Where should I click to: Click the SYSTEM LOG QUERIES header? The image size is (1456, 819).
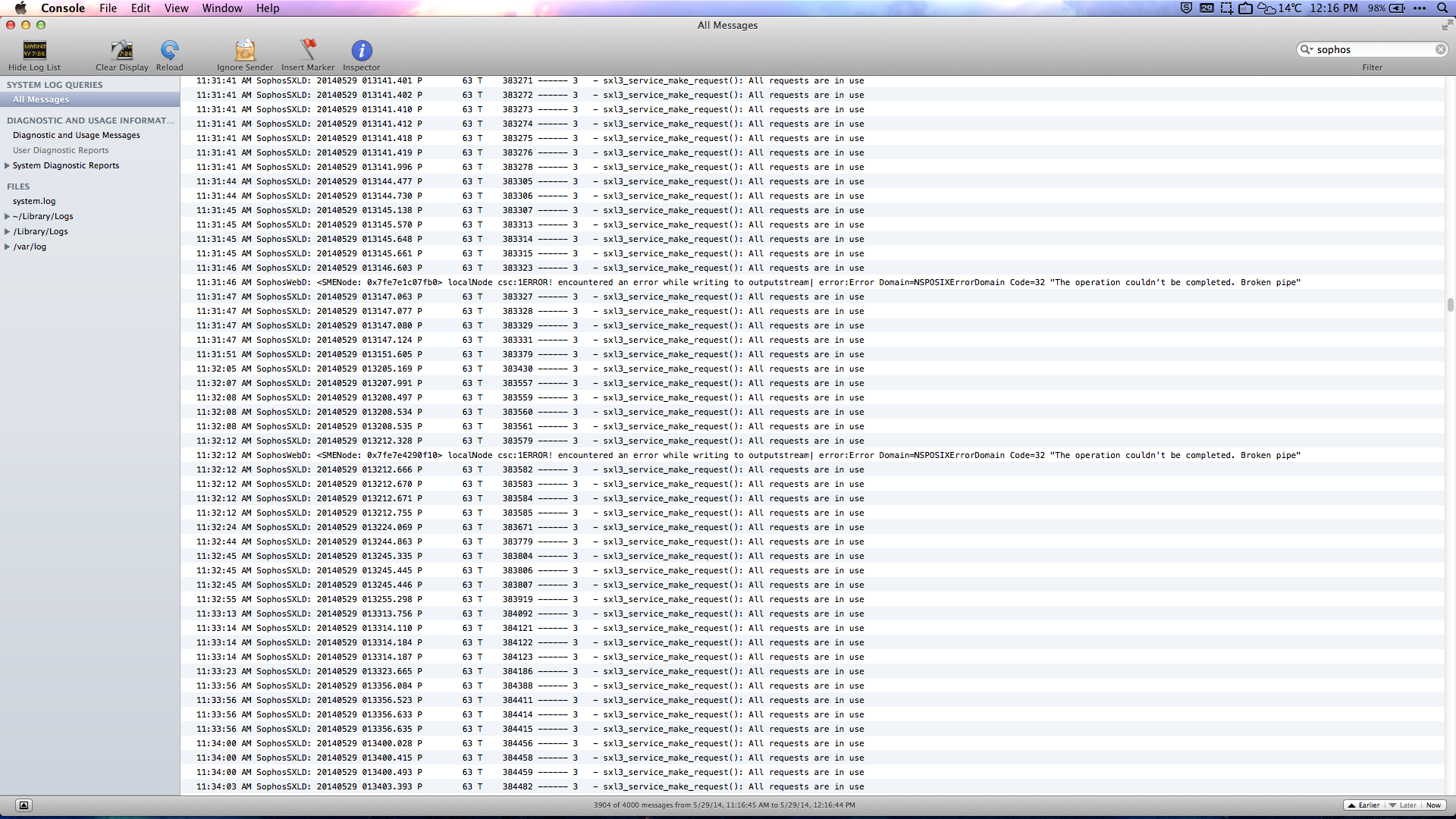click(55, 85)
